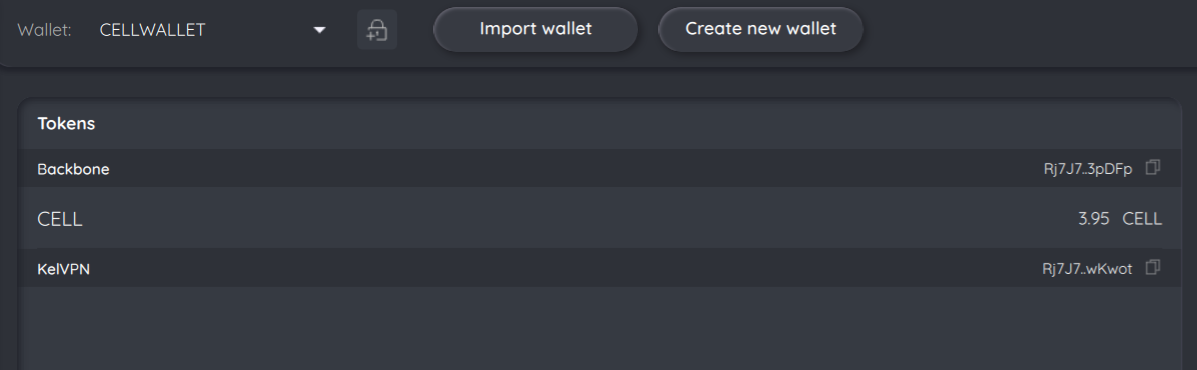Select the KelVPN network label
This screenshot has width=1197, height=370.
click(x=63, y=269)
